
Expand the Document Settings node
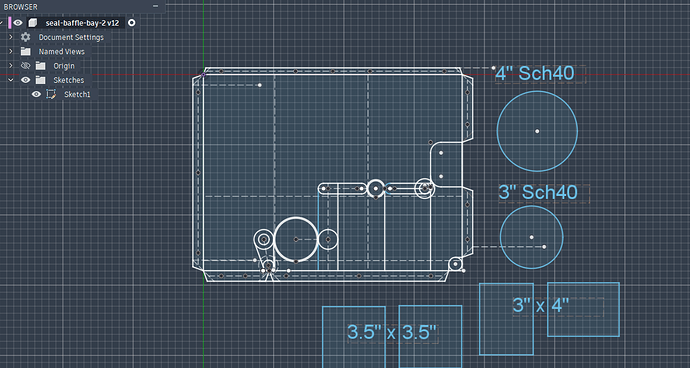pyautogui.click(x=11, y=37)
